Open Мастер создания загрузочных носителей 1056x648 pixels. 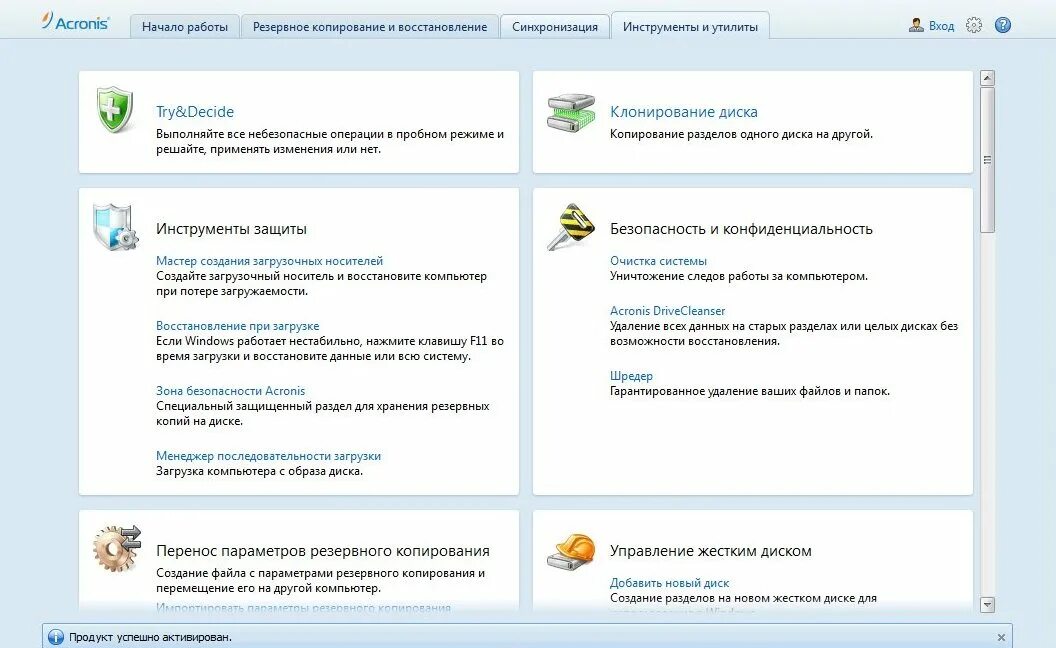click(x=269, y=261)
